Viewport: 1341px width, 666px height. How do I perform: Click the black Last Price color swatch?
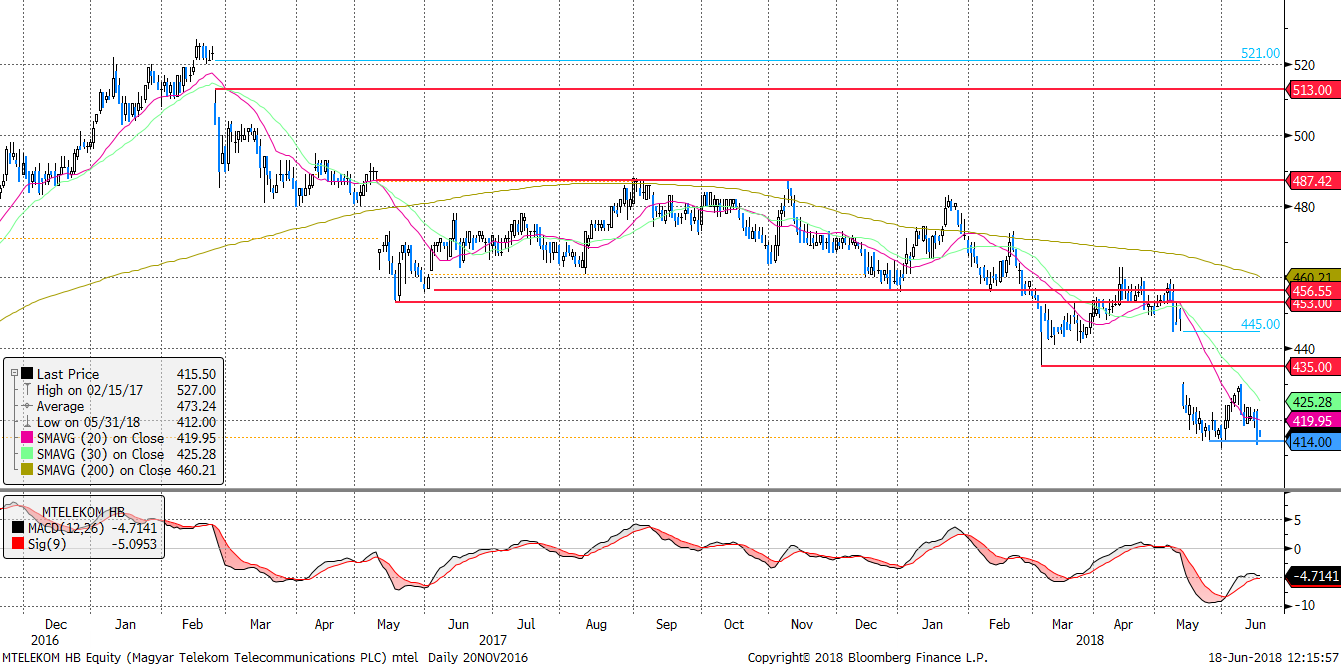[27, 374]
